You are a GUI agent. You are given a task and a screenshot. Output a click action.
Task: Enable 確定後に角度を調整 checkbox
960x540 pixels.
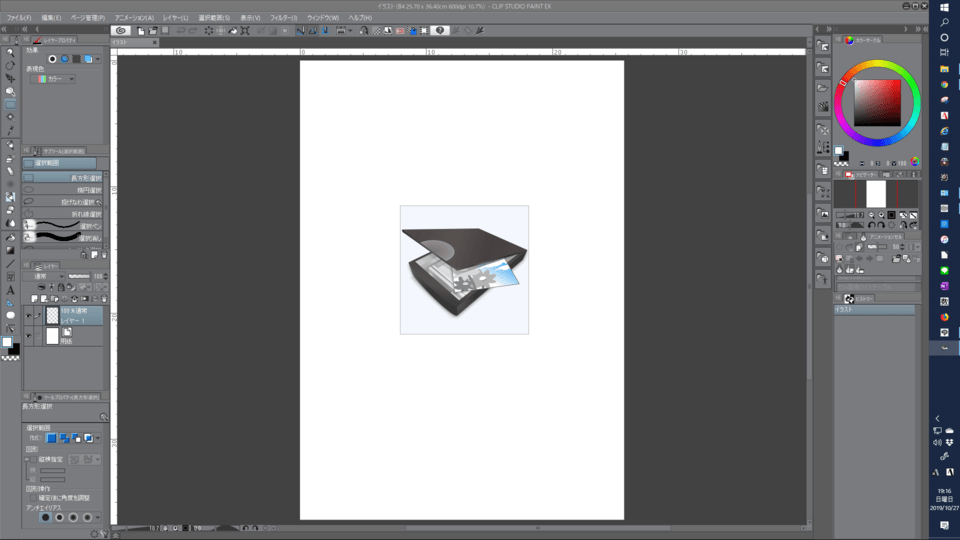[x=34, y=498]
